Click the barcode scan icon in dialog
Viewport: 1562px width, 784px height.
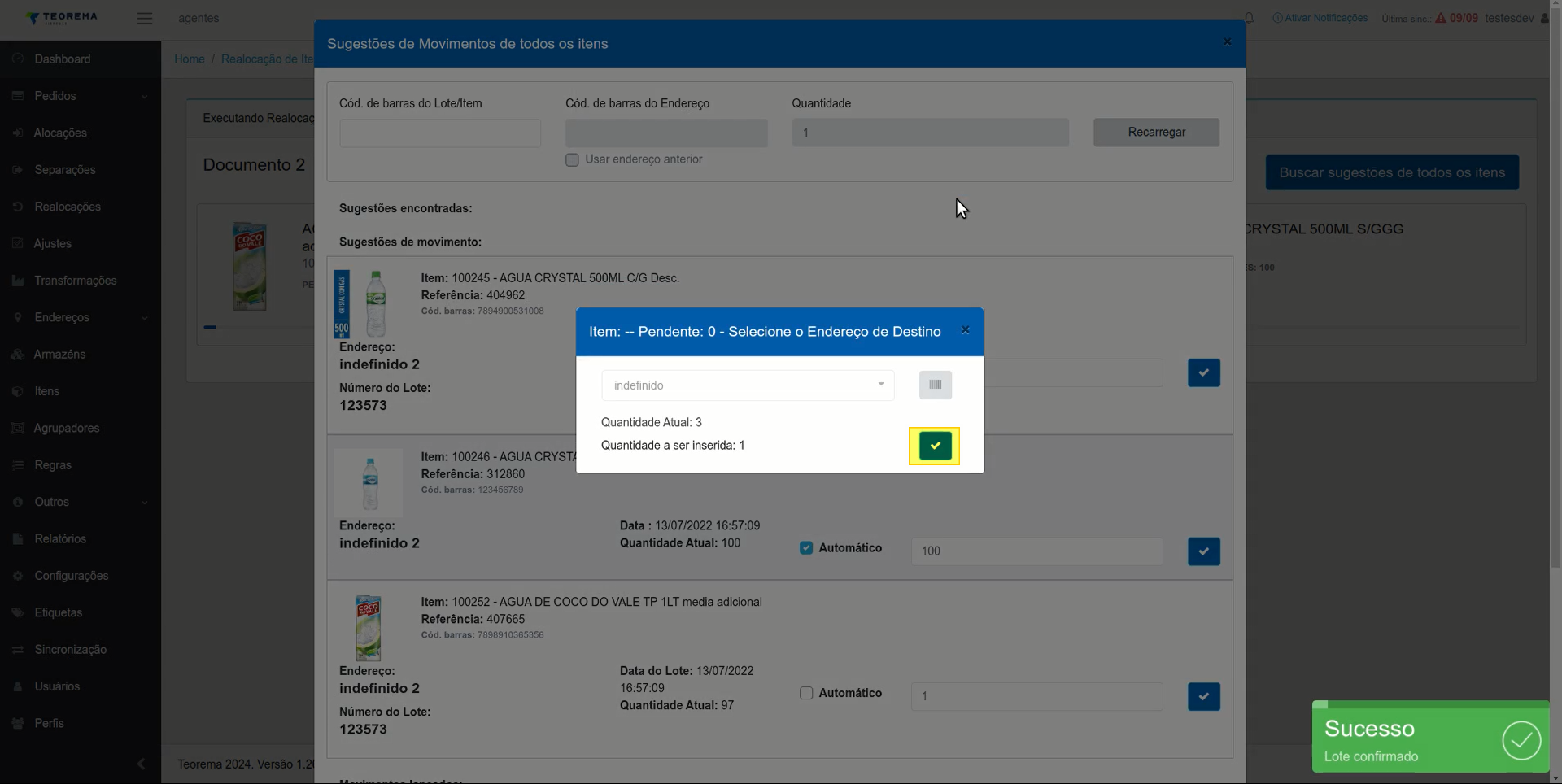936,385
